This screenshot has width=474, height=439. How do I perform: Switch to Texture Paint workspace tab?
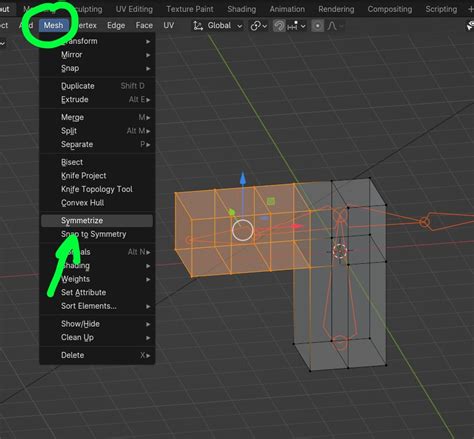point(190,9)
